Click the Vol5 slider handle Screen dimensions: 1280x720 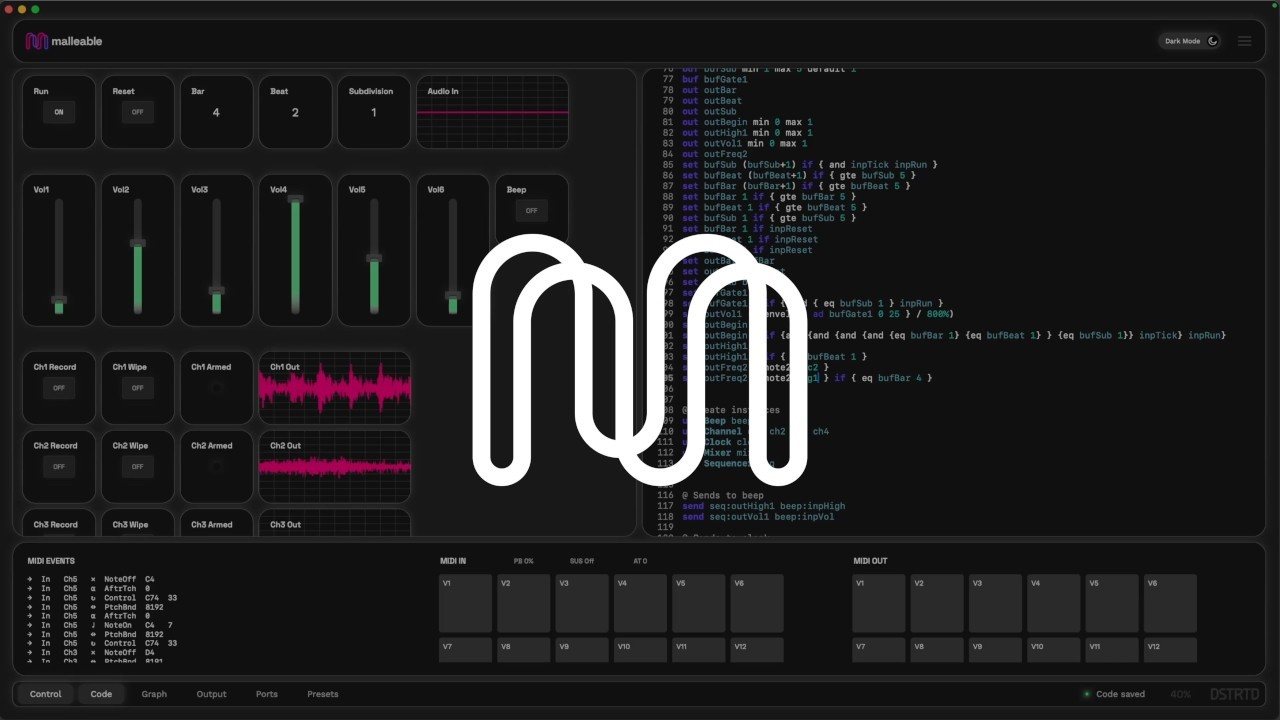(374, 258)
